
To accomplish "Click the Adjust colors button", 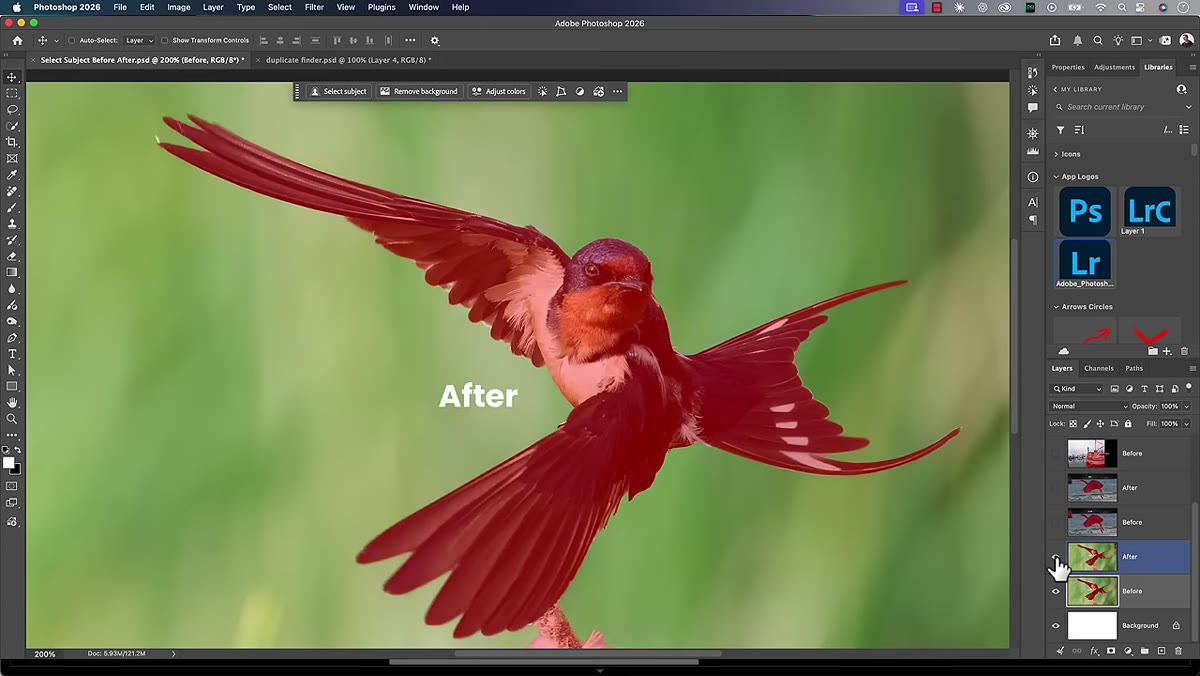I will [x=498, y=91].
